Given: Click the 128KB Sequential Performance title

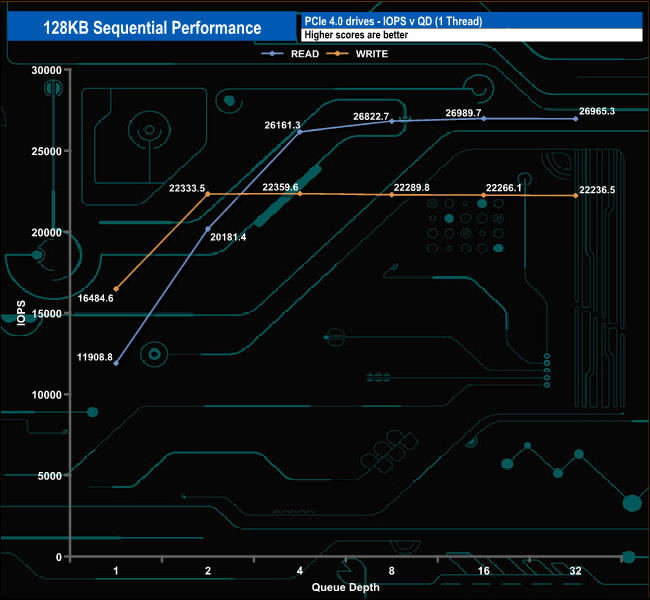Looking at the screenshot, I should click(x=152, y=28).
